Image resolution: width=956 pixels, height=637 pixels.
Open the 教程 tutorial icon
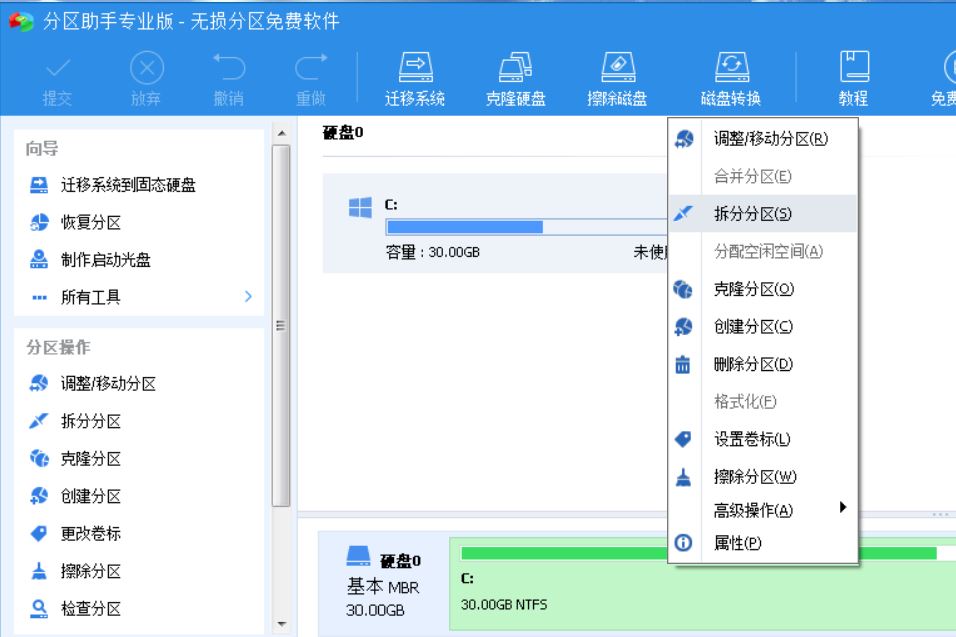(855, 75)
